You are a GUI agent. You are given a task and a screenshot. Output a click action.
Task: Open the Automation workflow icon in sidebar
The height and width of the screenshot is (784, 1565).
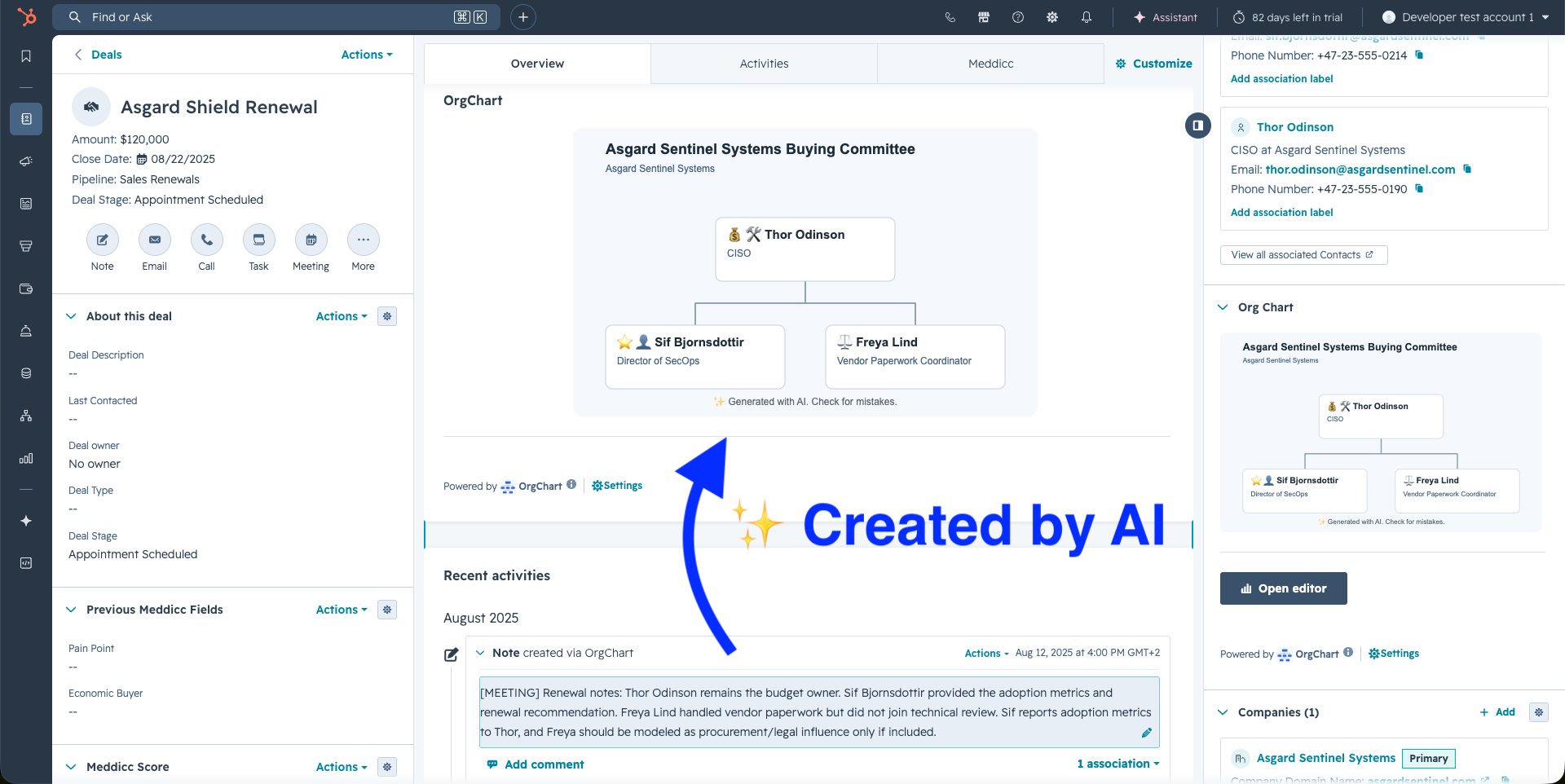coord(26,416)
